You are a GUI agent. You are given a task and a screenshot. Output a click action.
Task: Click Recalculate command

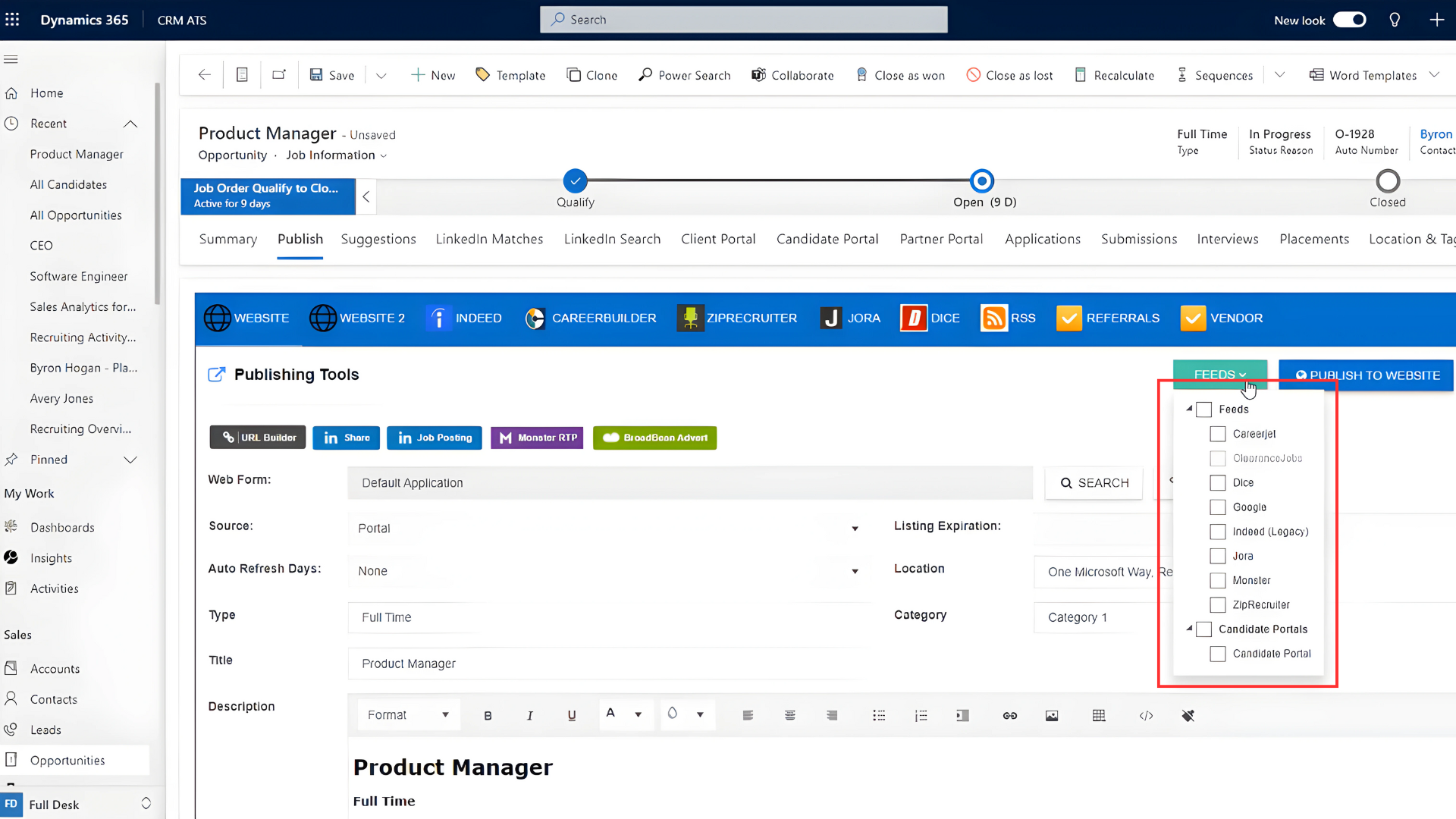(1115, 75)
